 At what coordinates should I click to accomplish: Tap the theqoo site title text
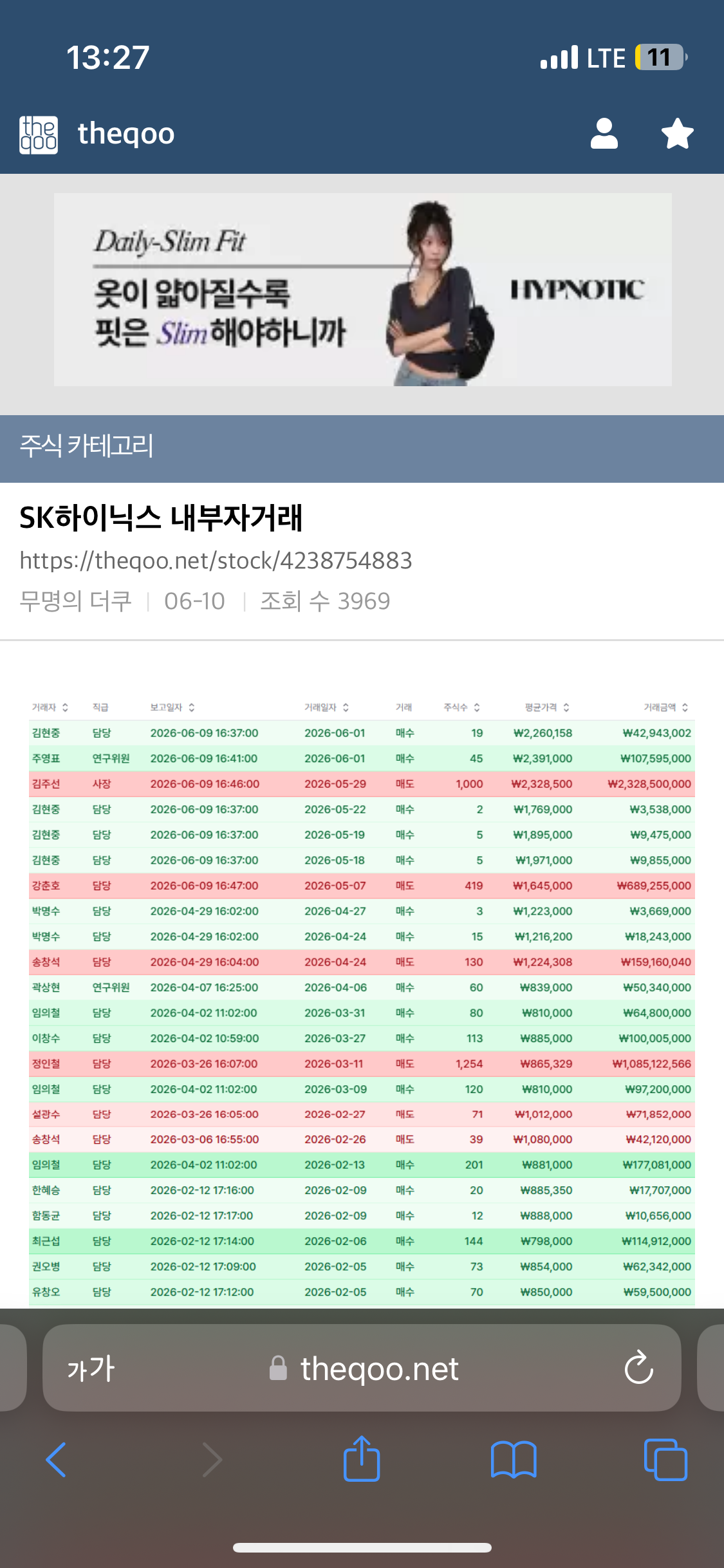coord(126,134)
